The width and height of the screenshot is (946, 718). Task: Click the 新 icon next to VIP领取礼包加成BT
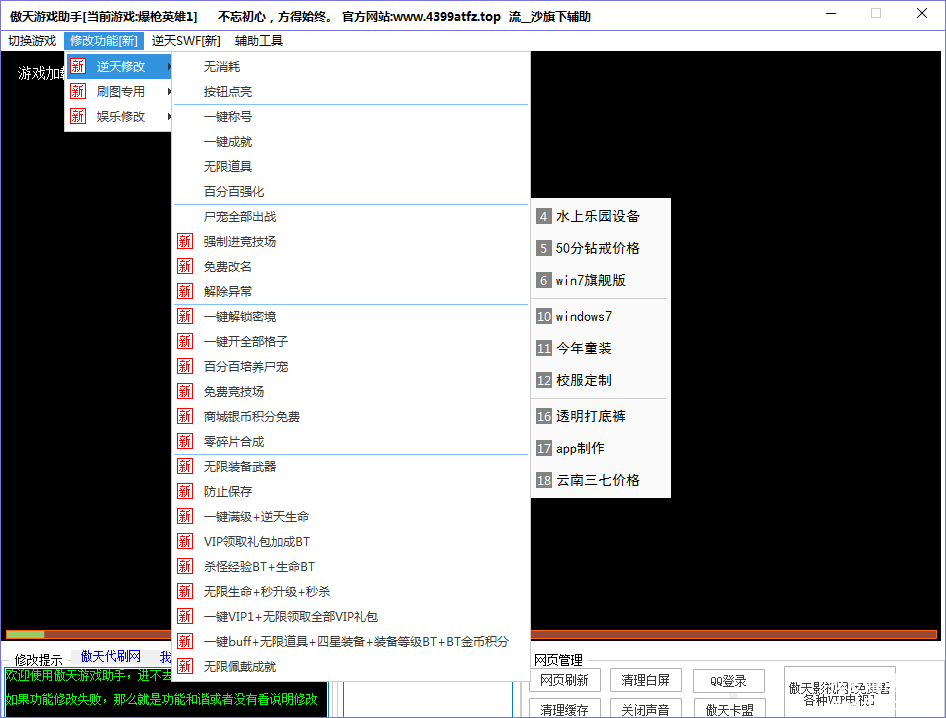(x=185, y=541)
